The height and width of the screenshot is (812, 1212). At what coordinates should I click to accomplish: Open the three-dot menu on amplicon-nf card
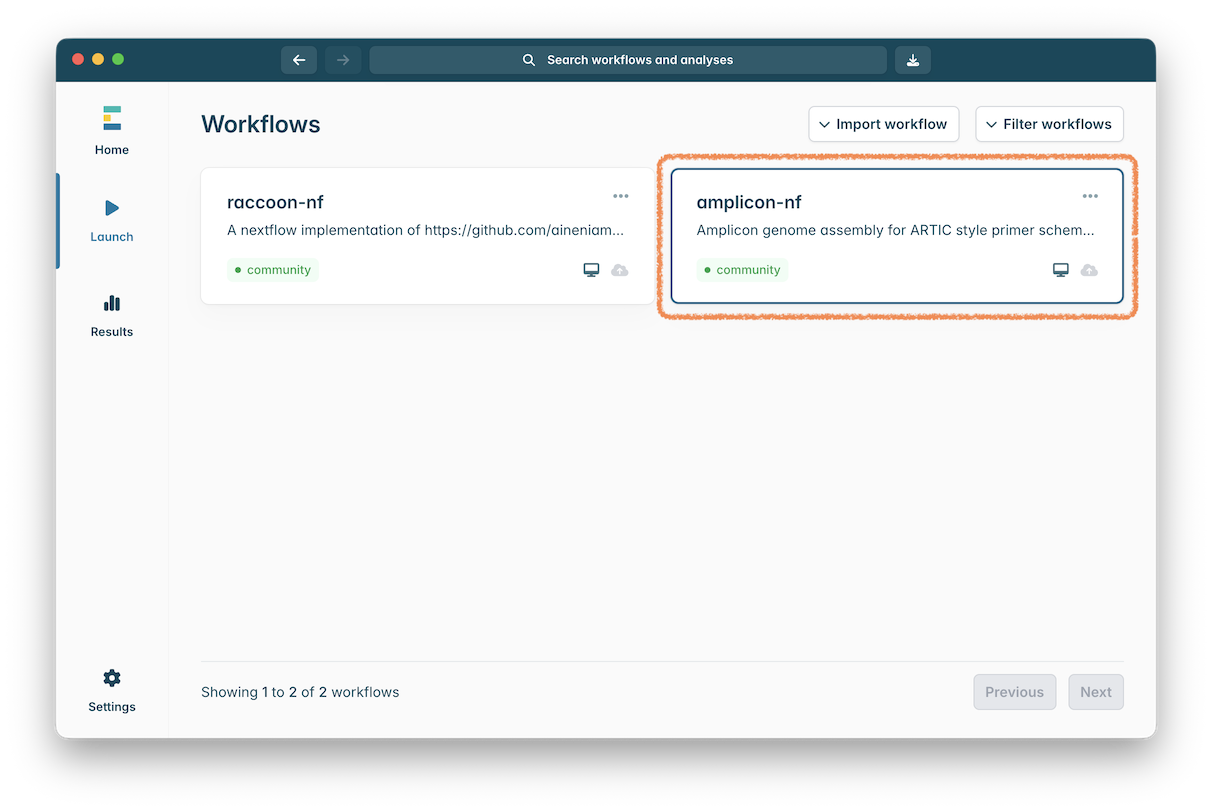tap(1090, 196)
